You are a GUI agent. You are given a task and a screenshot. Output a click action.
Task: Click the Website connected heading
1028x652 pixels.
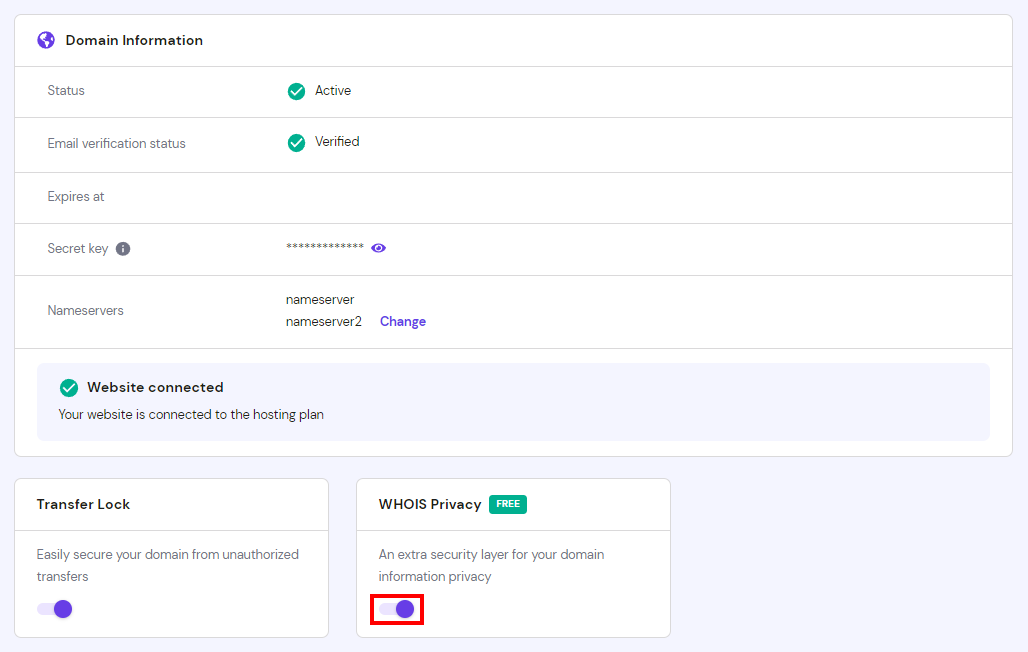click(x=155, y=387)
